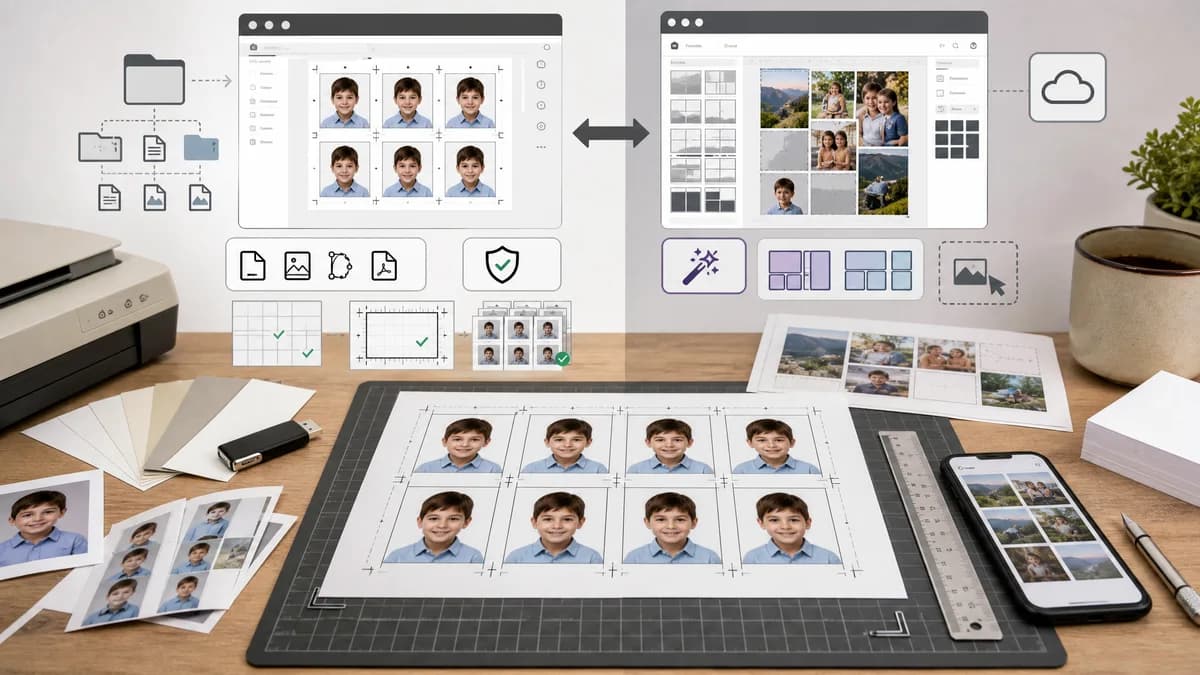The image size is (1200, 675).
Task: Select the three-by-three dark grid in collage panel
Action: [x=957, y=139]
